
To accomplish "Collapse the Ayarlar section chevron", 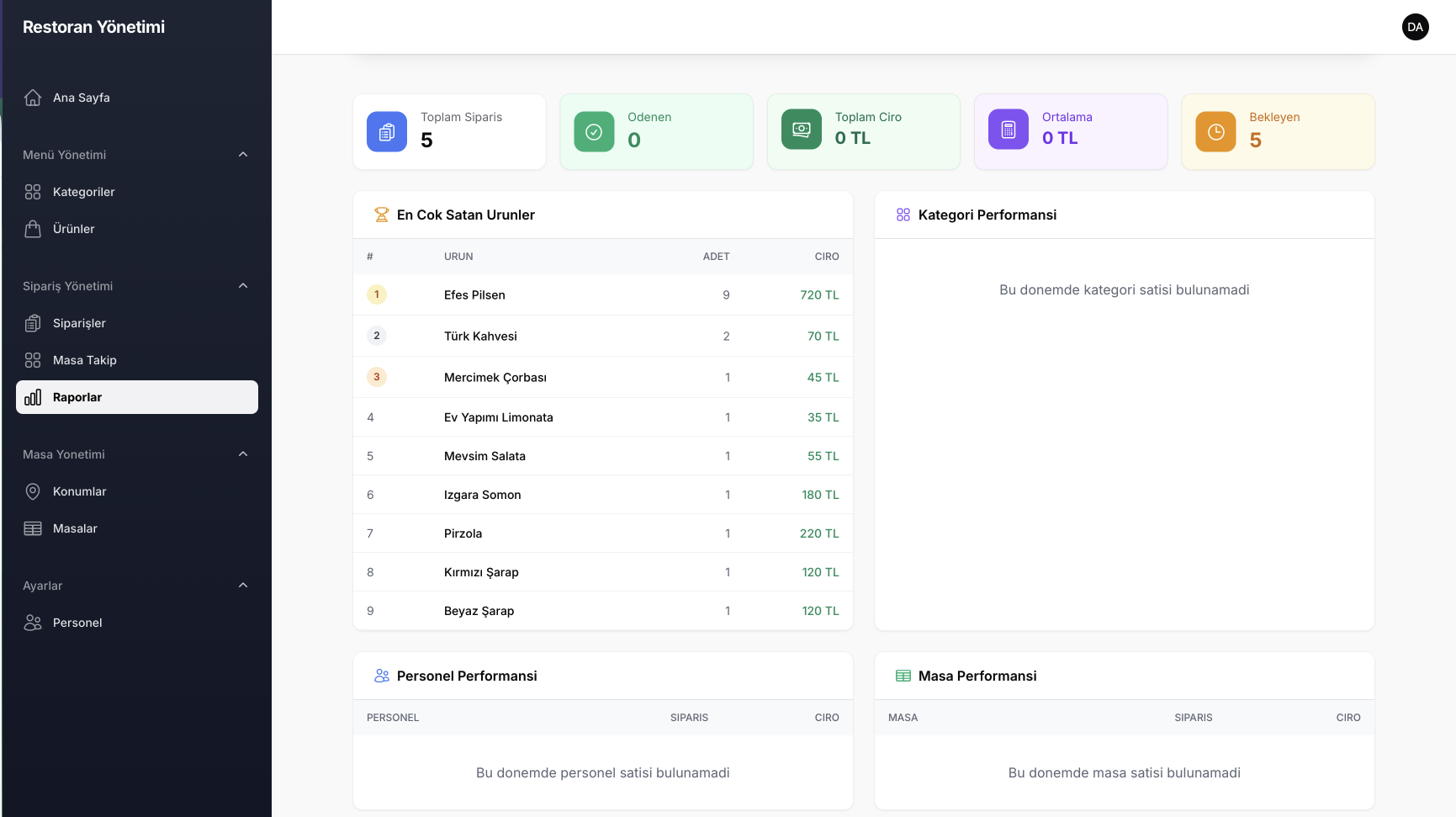I will (243, 586).
